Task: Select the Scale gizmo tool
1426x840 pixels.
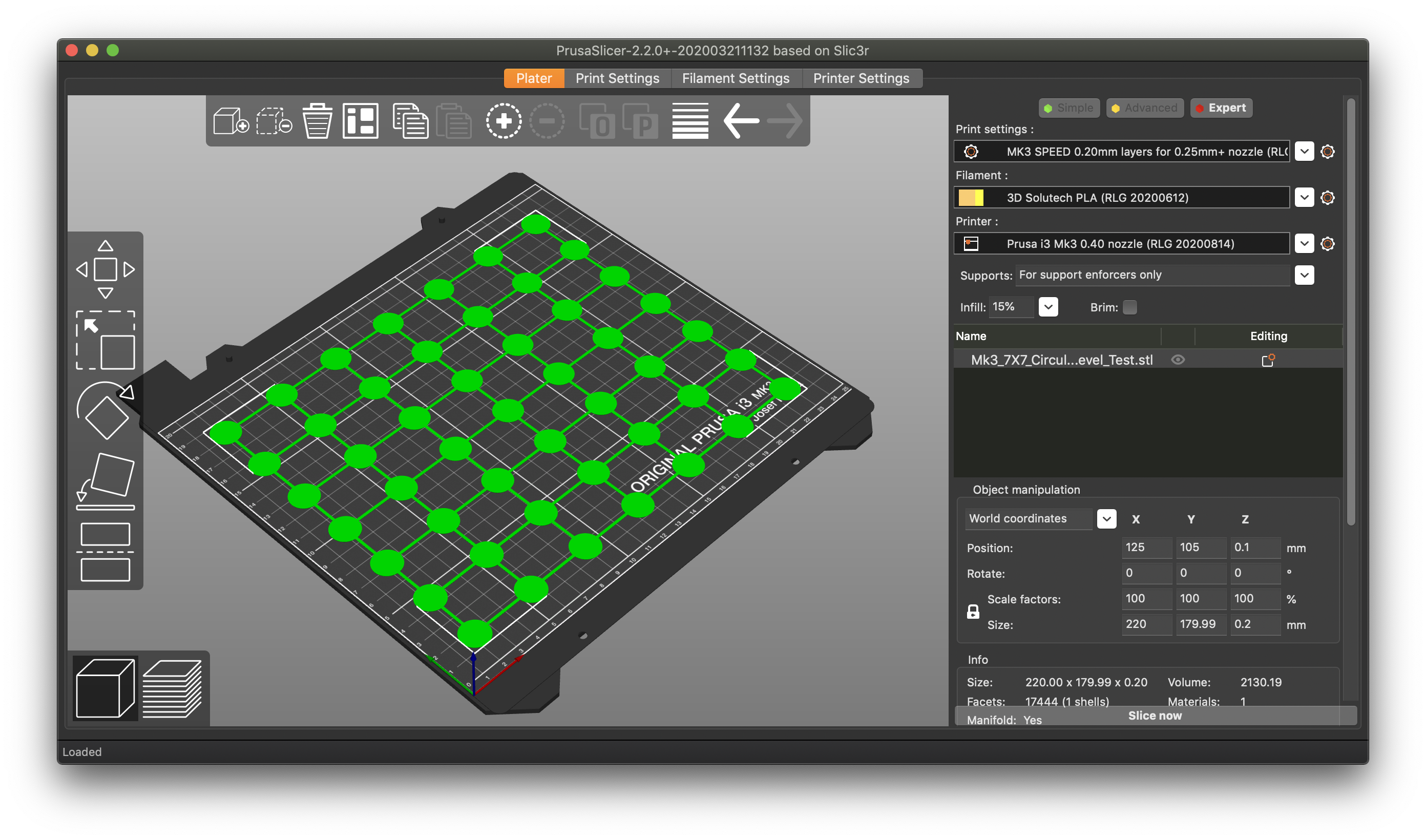Action: point(105,340)
